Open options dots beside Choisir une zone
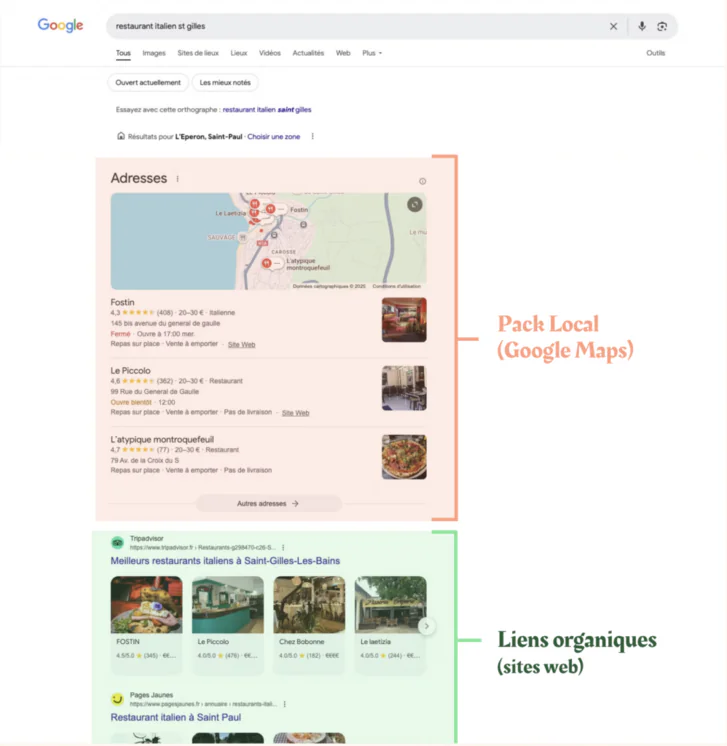This screenshot has height=746, width=727. click(313, 137)
